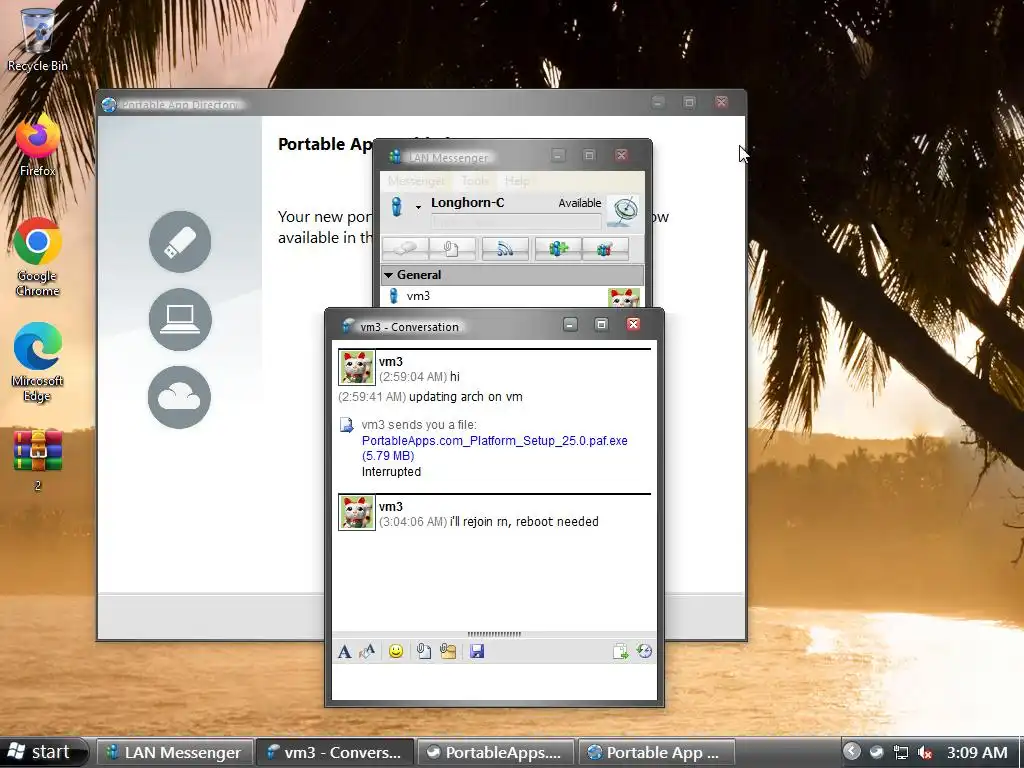
Task: Click the Available status label
Action: (x=579, y=203)
